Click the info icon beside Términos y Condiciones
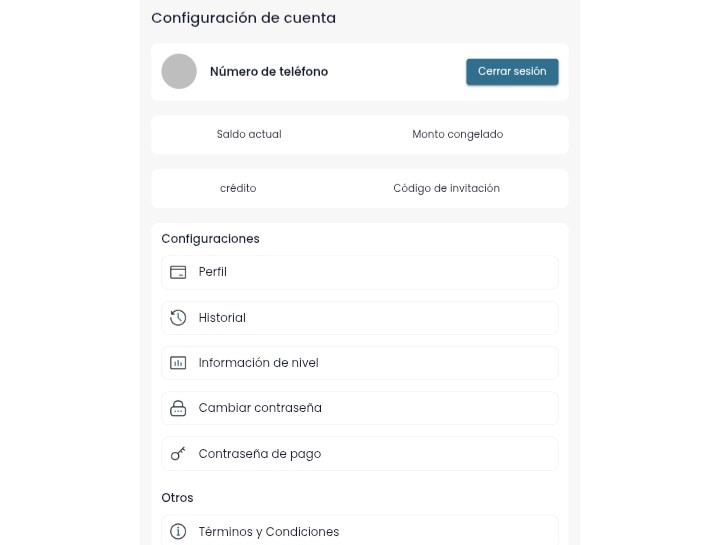This screenshot has height=545, width=720. point(178,532)
